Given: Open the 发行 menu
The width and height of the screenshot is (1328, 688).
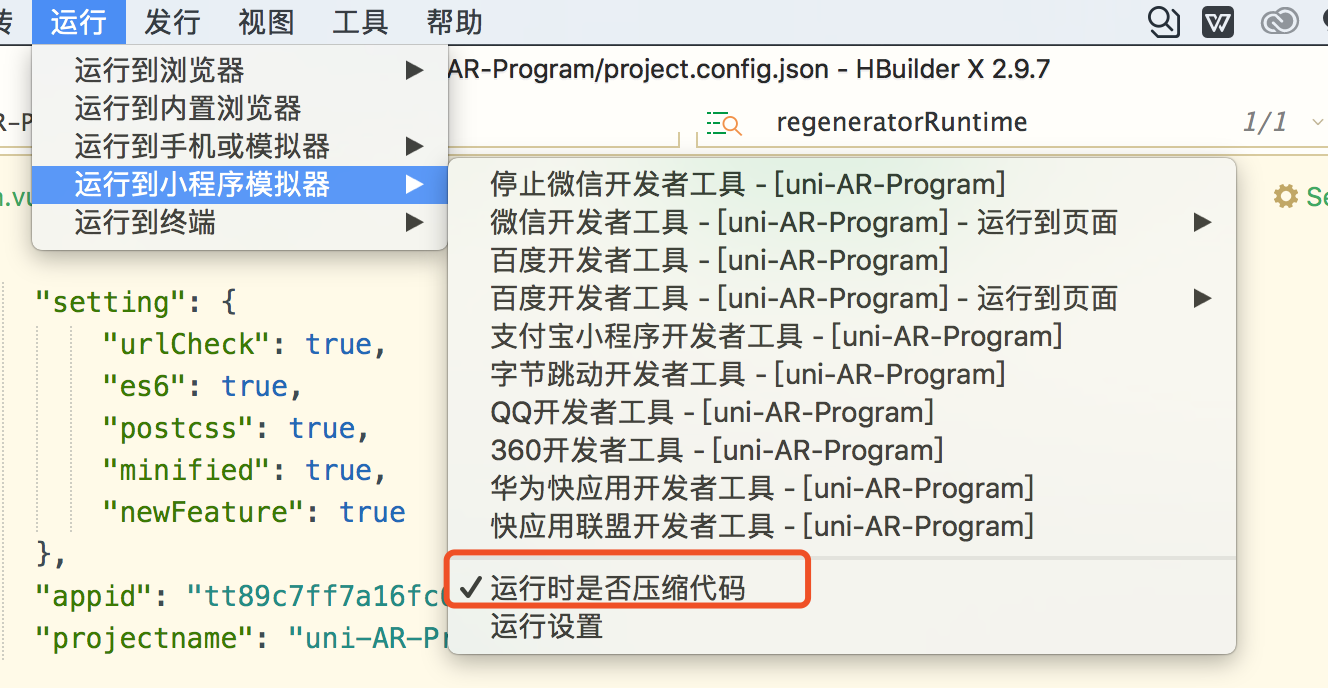Looking at the screenshot, I should pos(173,21).
